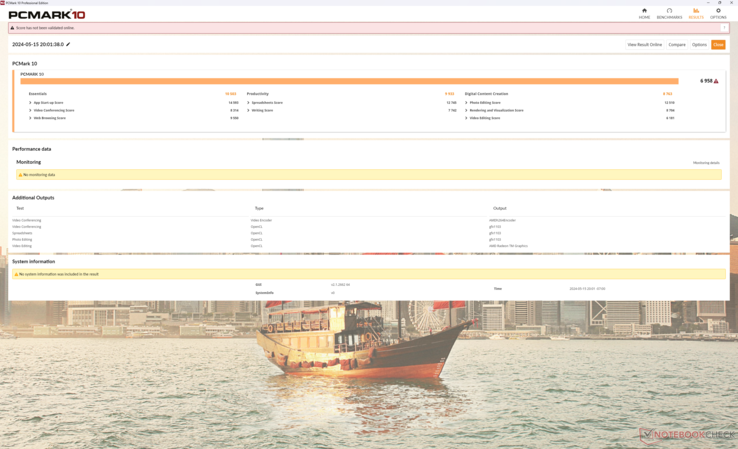Open the Home tab icon

(644, 11)
